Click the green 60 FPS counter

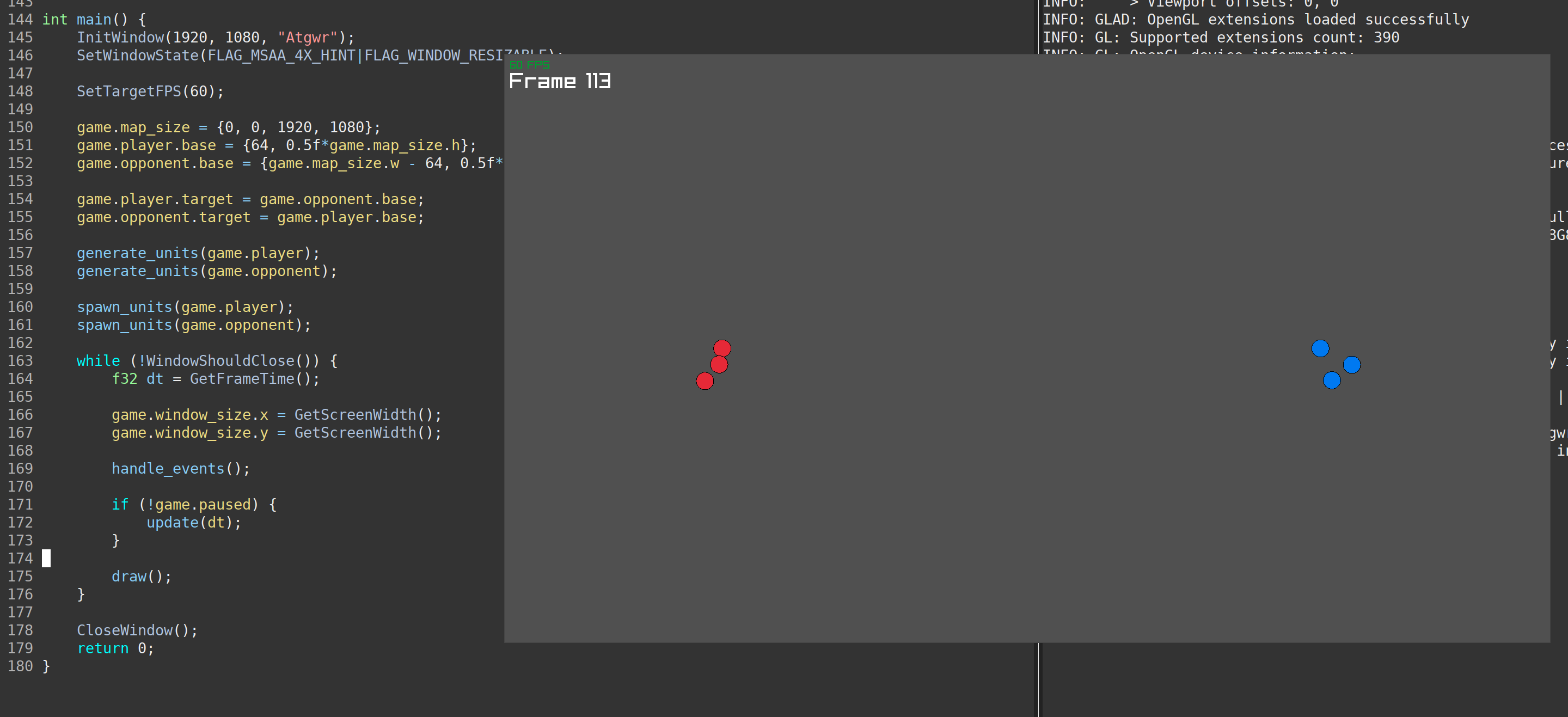(529, 65)
